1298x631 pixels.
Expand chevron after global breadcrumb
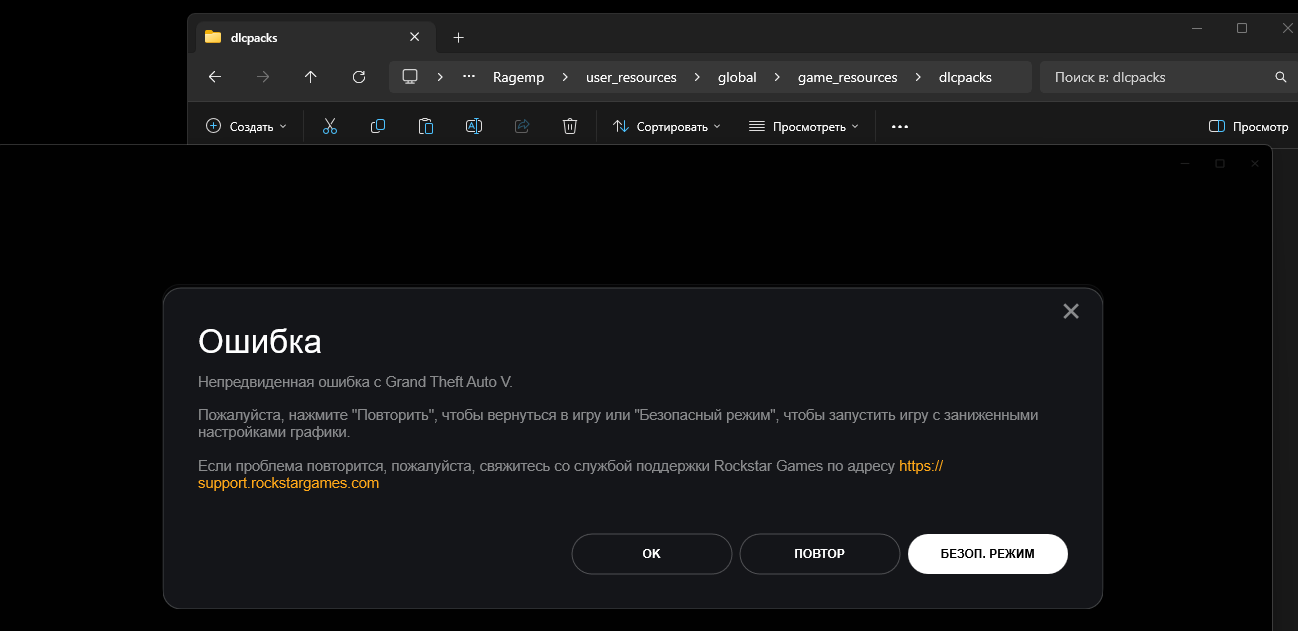(777, 77)
